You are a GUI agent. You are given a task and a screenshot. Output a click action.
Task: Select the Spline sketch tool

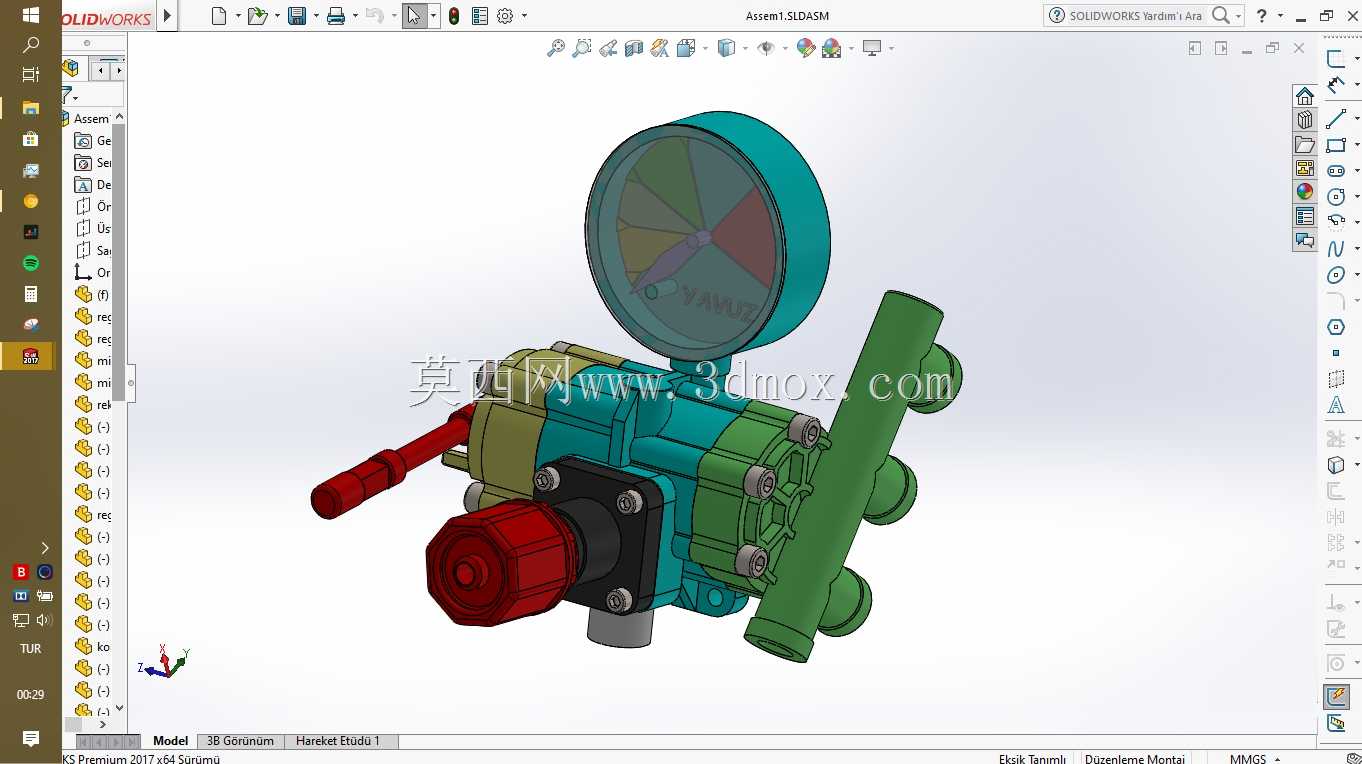click(x=1336, y=249)
